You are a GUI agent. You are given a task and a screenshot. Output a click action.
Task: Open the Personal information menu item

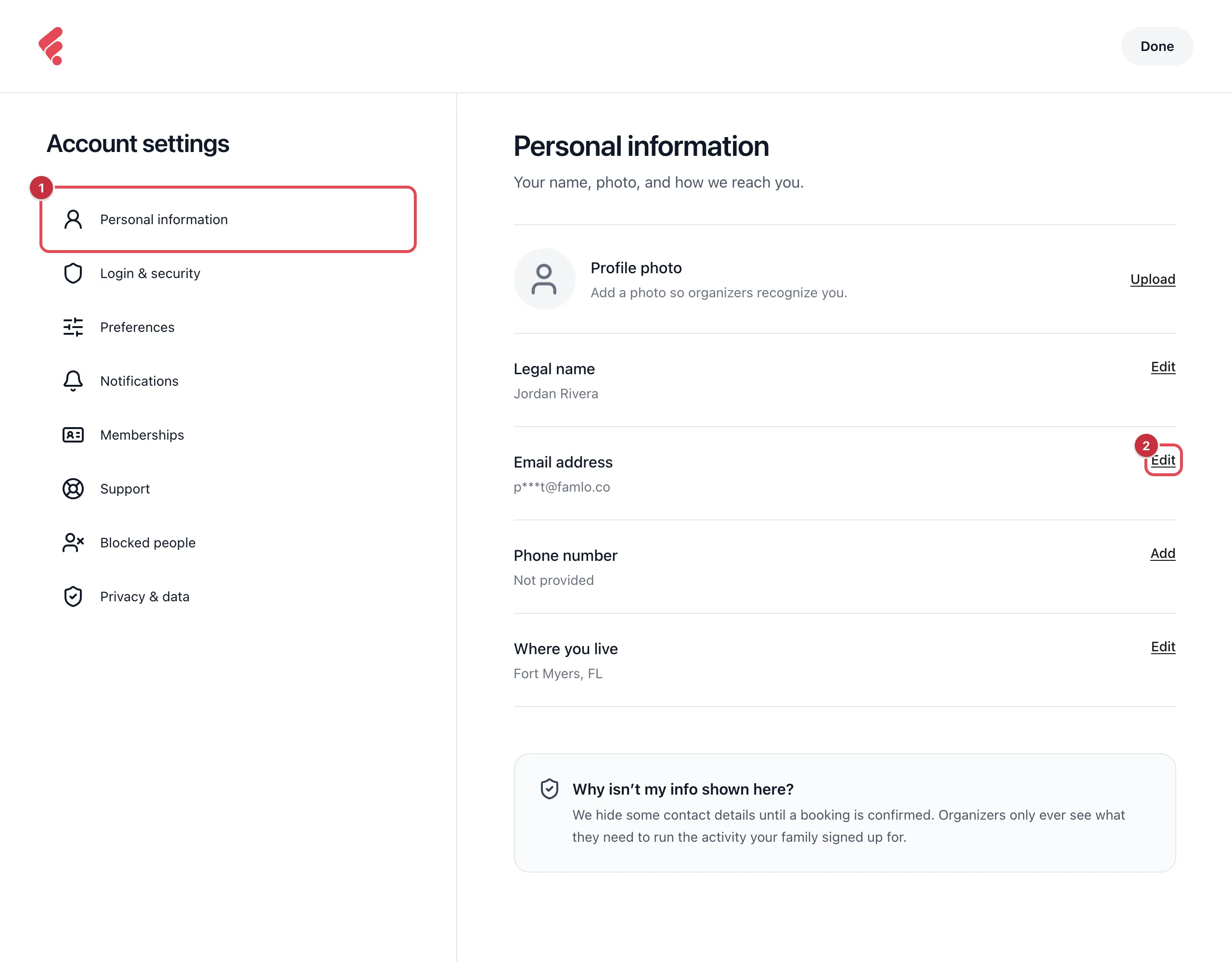(x=228, y=219)
